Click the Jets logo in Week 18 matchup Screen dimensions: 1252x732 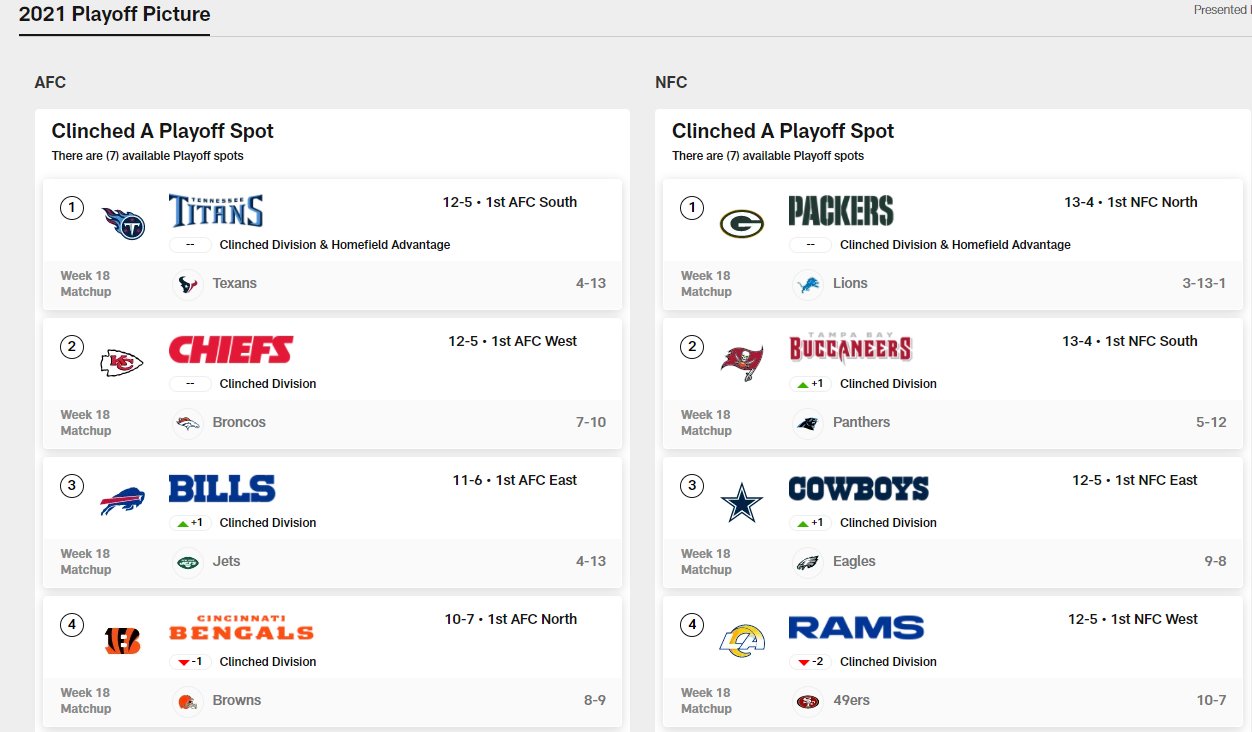click(187, 562)
